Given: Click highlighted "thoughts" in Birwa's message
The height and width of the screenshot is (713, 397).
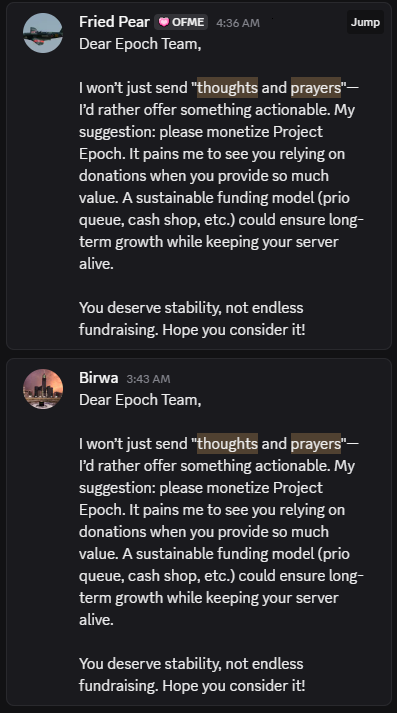Looking at the screenshot, I should [227, 443].
